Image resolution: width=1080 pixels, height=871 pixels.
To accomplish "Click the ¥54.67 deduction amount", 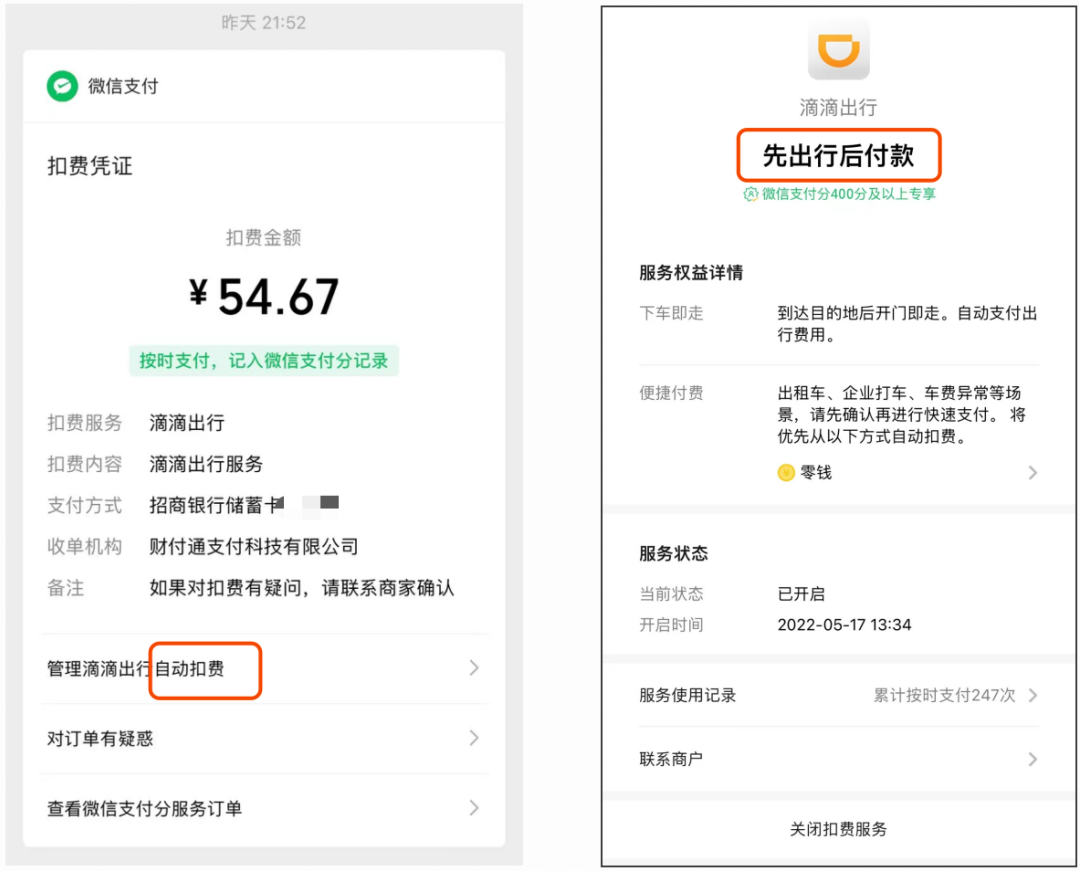I will point(265,295).
